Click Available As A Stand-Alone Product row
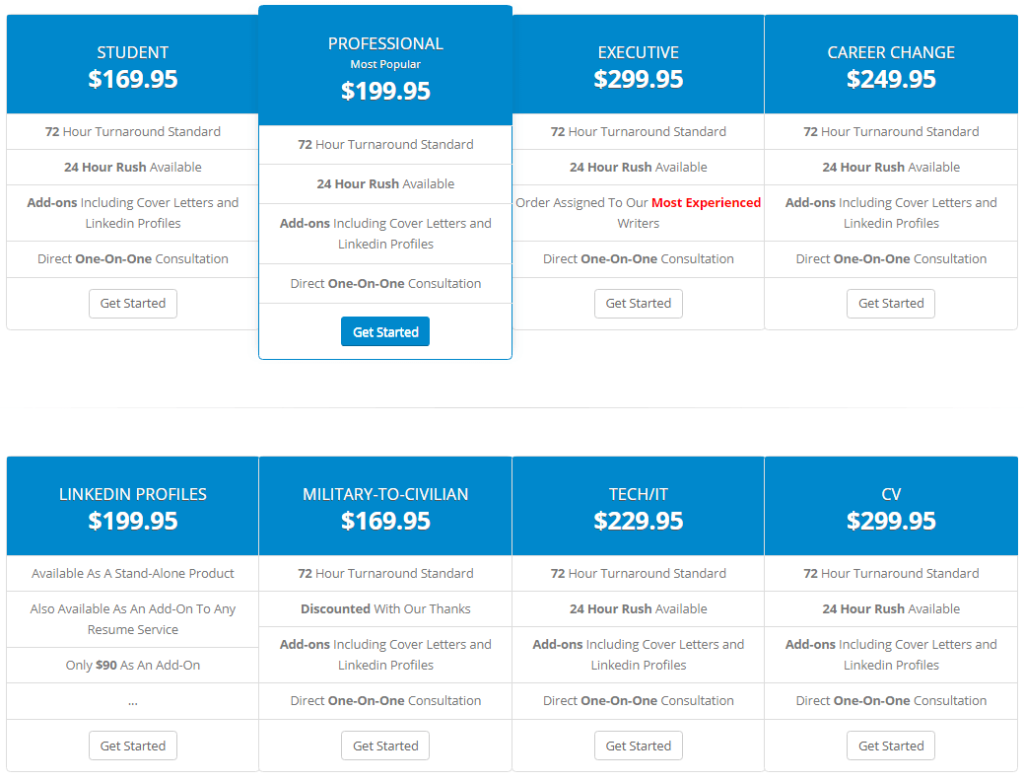1024x781 pixels. point(133,573)
